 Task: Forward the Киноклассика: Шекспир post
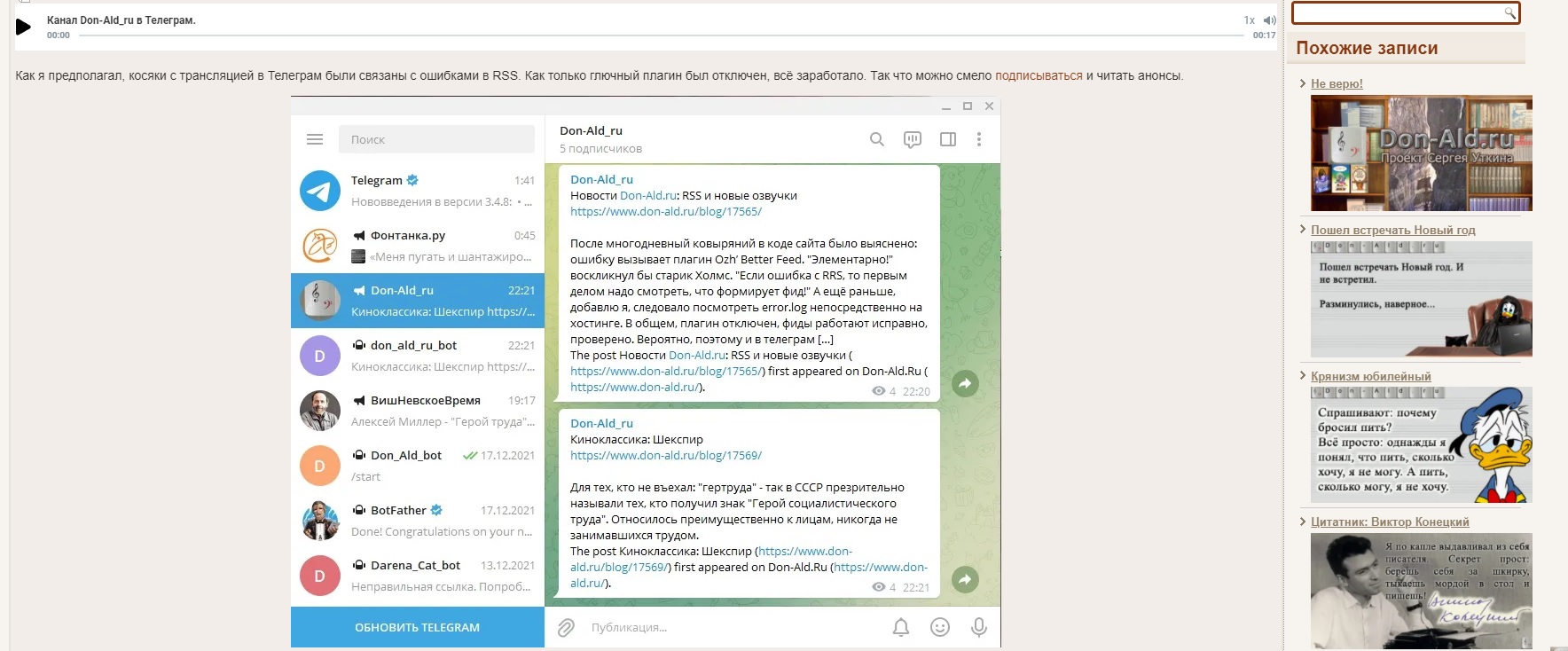[965, 579]
